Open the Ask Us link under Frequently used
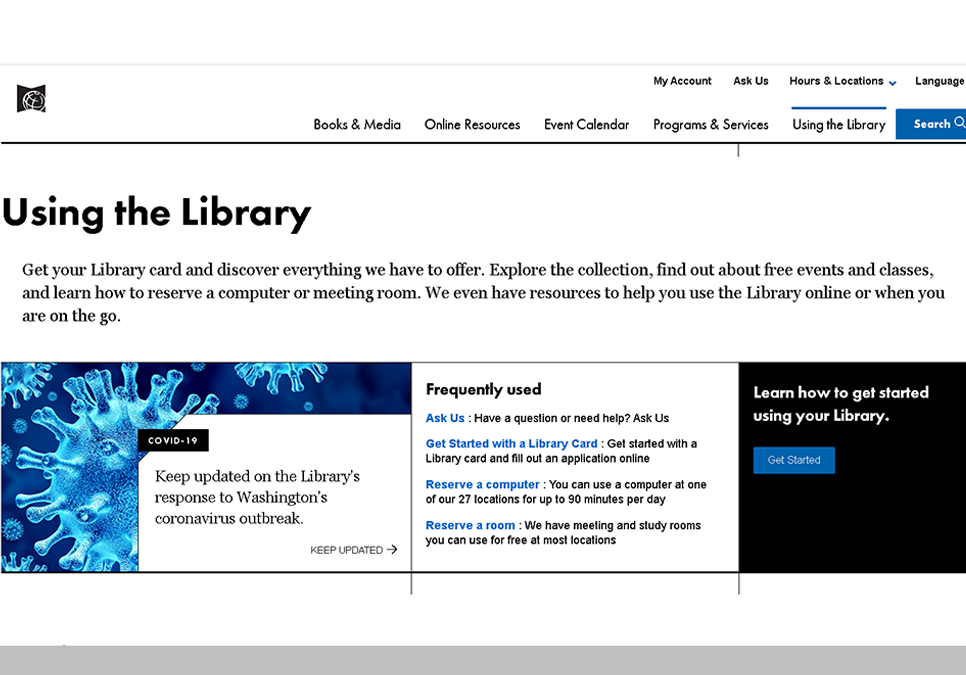This screenshot has width=966, height=675. coord(444,418)
